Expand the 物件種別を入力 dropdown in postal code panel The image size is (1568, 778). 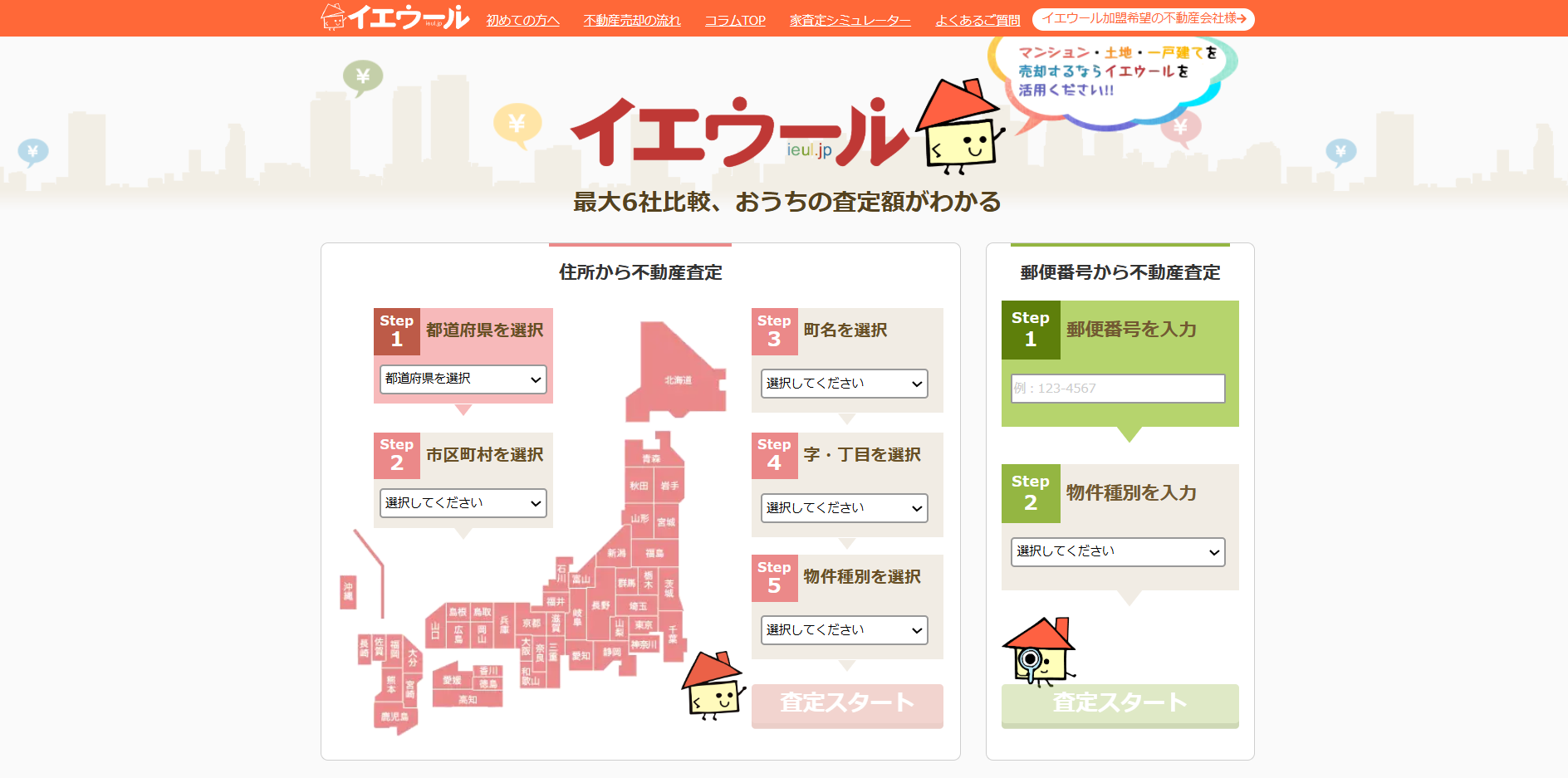(x=1118, y=552)
